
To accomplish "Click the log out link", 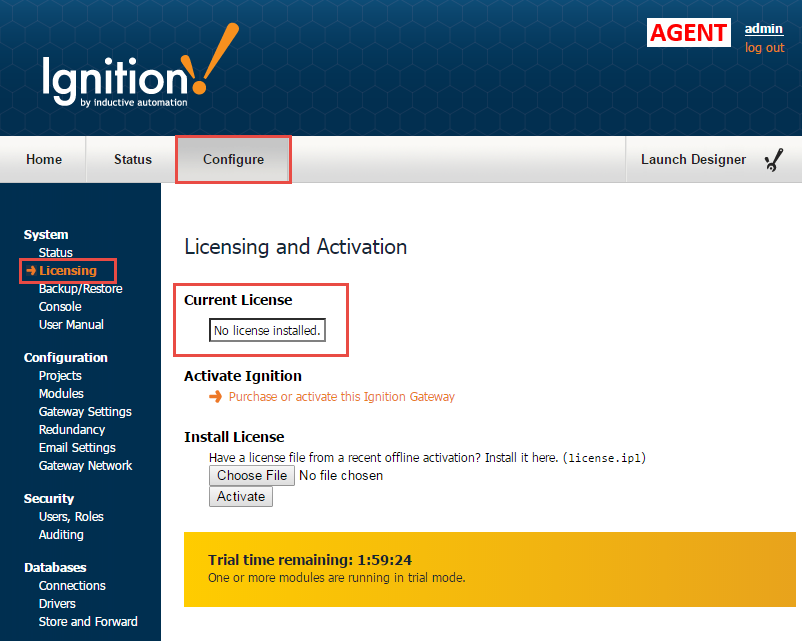I will [764, 48].
